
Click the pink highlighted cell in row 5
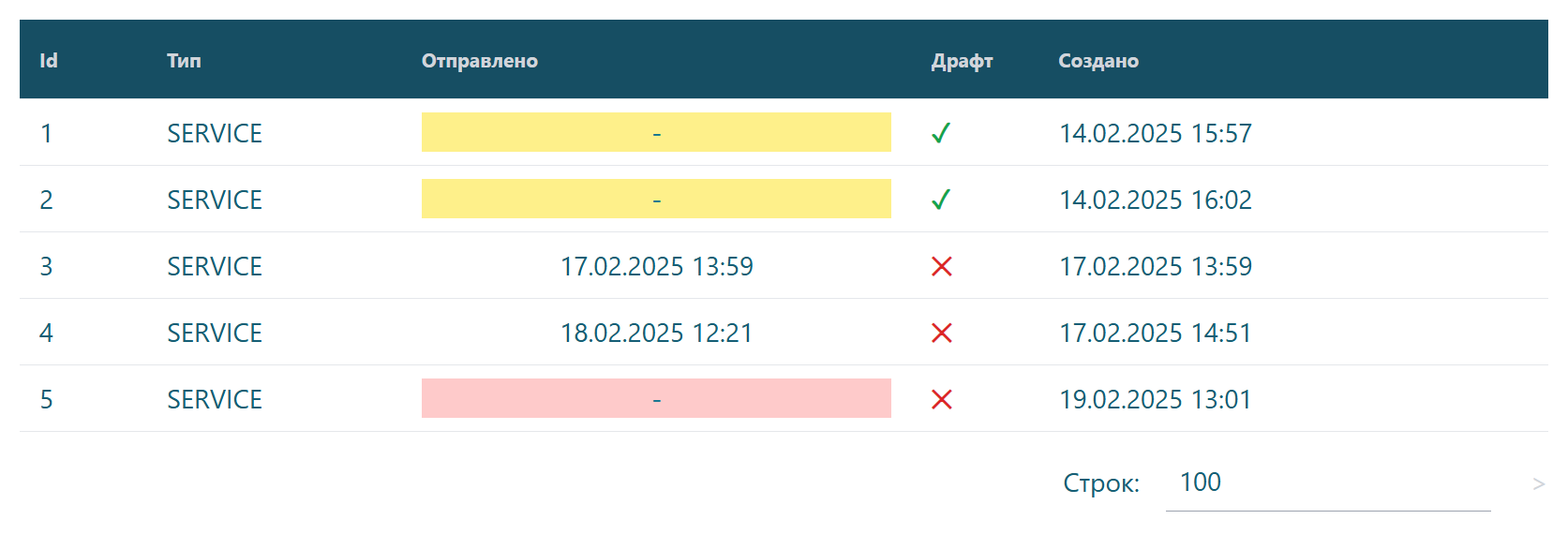tap(656, 398)
